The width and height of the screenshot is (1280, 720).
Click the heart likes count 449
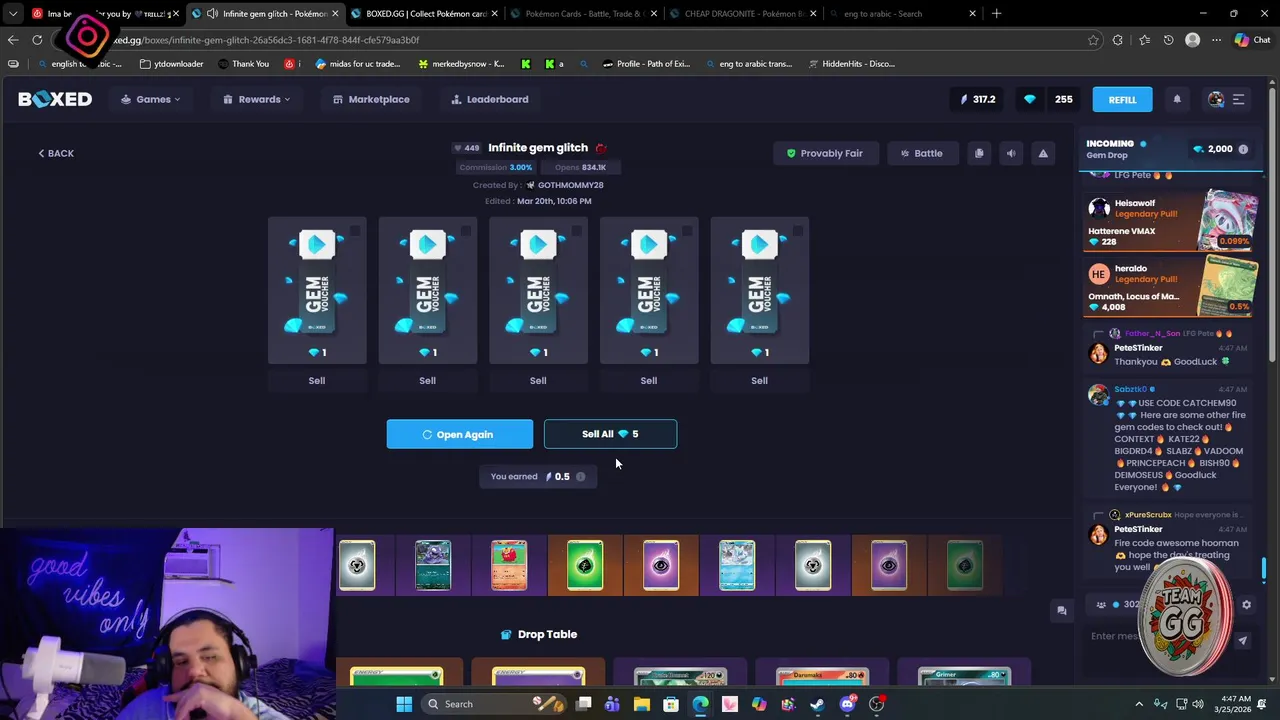466,148
